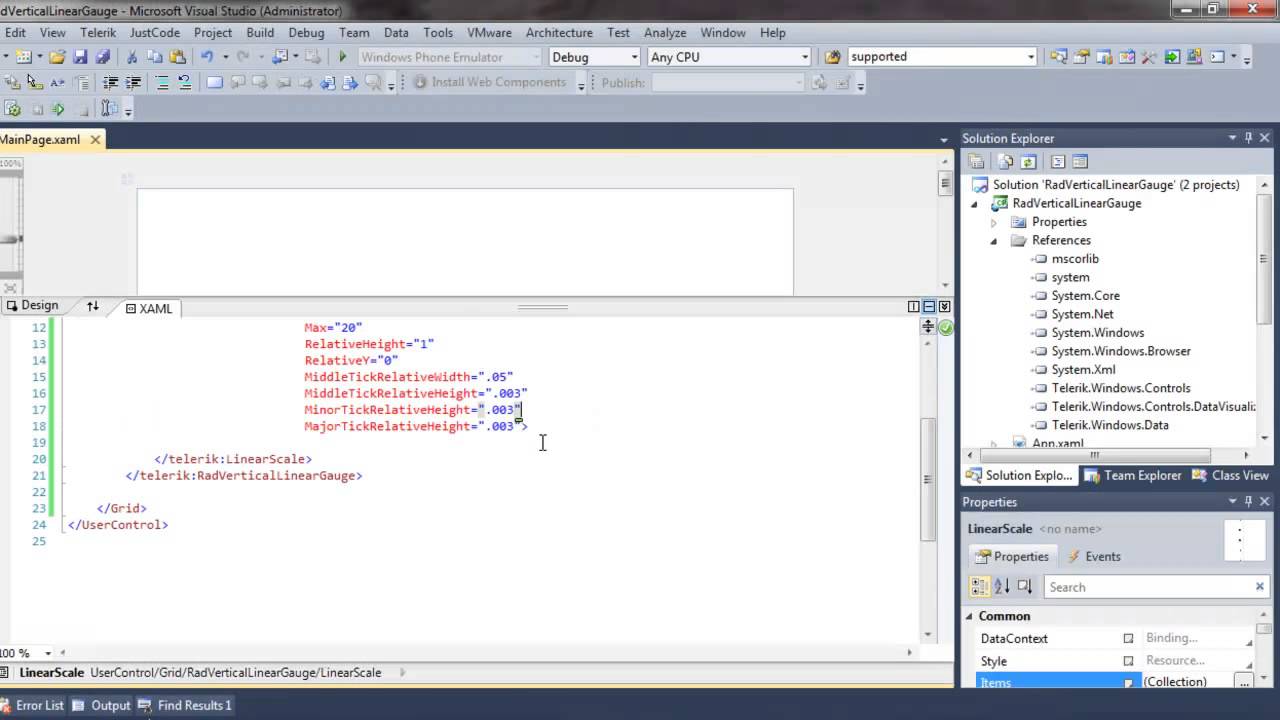Expand the Properties folder in Solution Explorer

pyautogui.click(x=994, y=222)
